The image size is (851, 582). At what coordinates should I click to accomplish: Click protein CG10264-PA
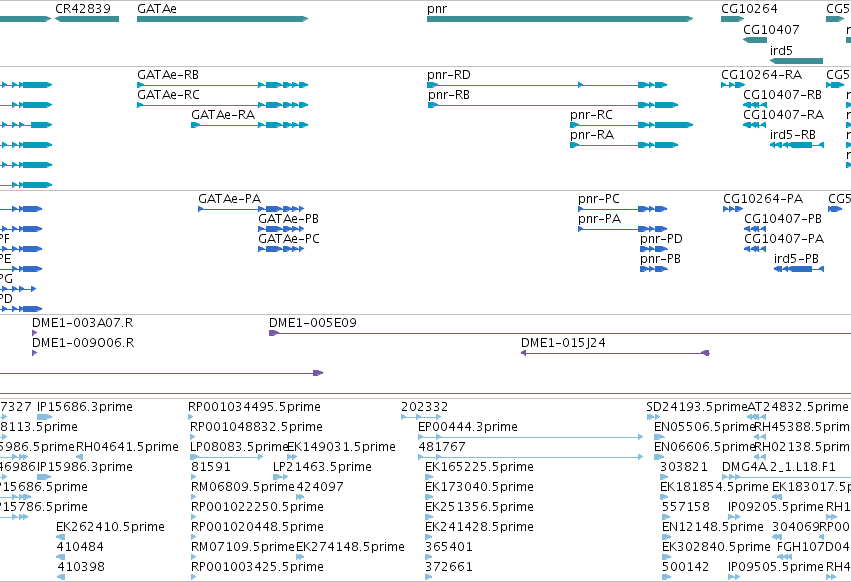763,199
